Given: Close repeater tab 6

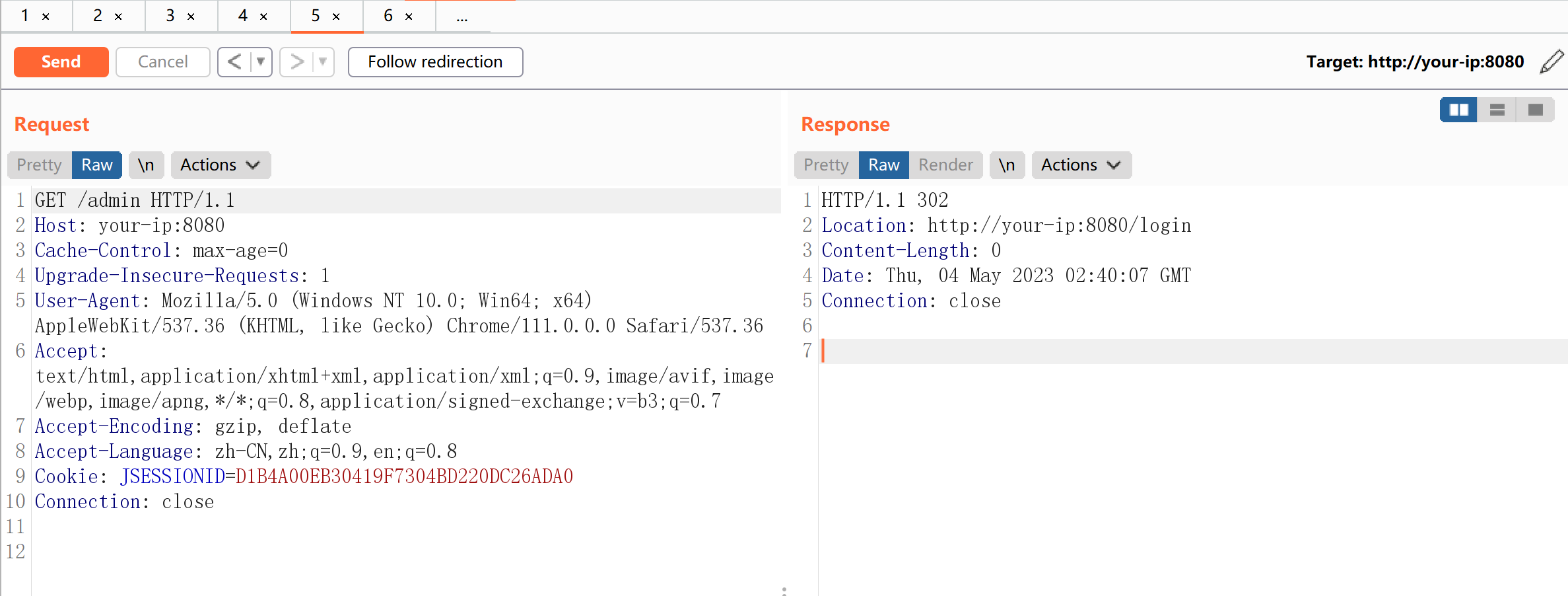Looking at the screenshot, I should tap(409, 17).
